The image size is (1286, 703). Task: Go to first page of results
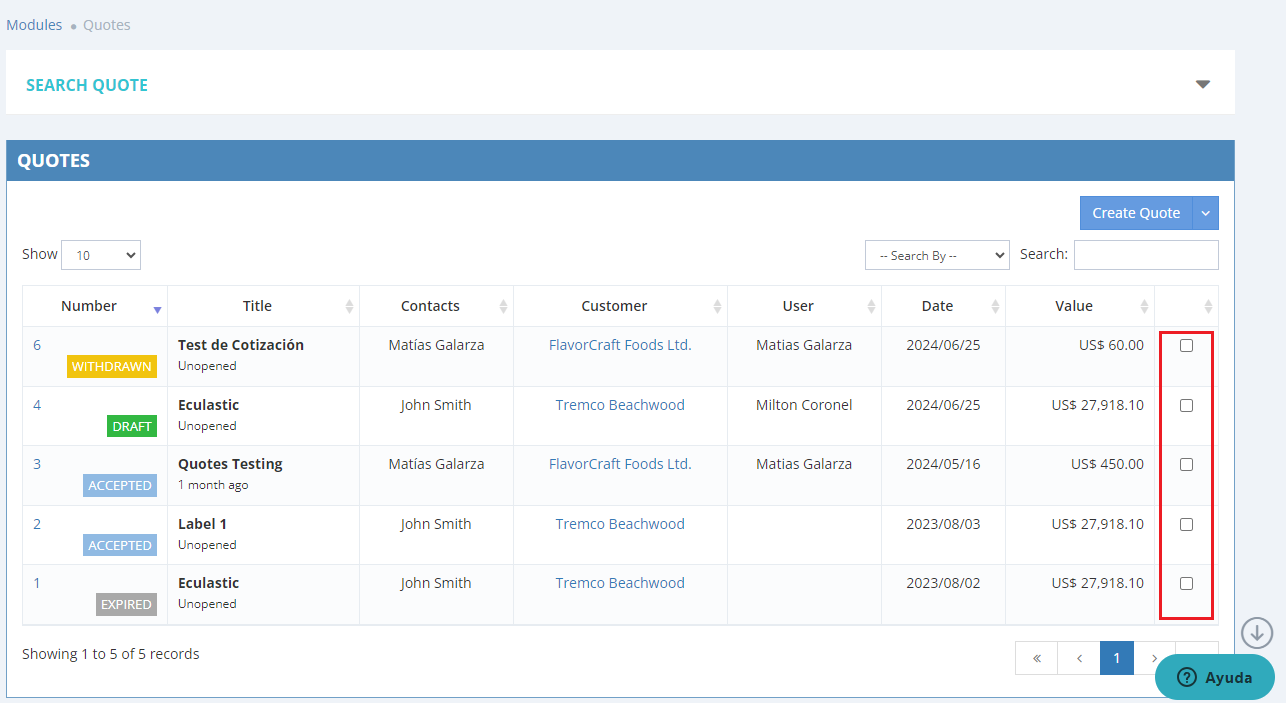1036,658
